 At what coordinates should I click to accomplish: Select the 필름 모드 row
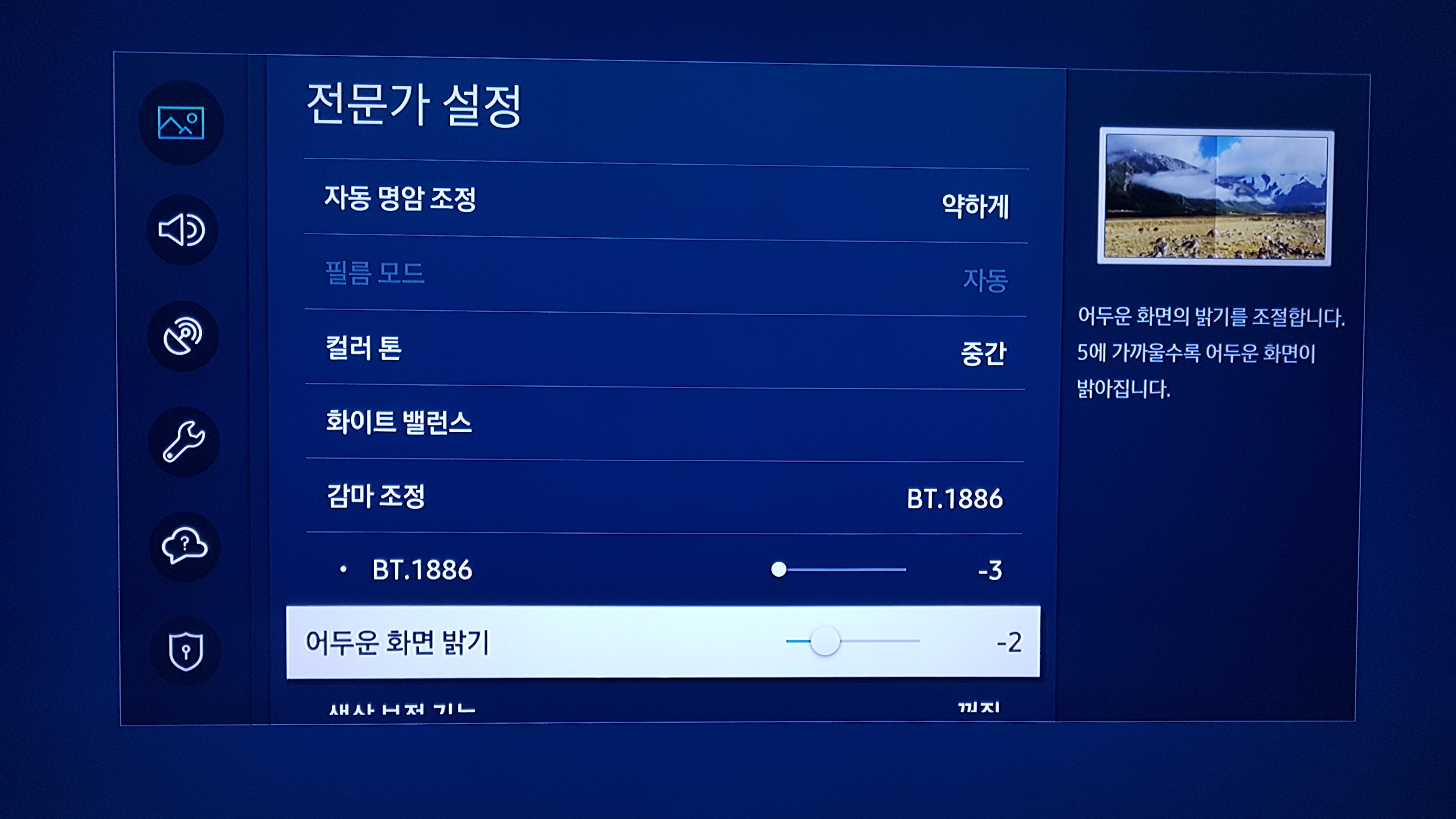374,274
